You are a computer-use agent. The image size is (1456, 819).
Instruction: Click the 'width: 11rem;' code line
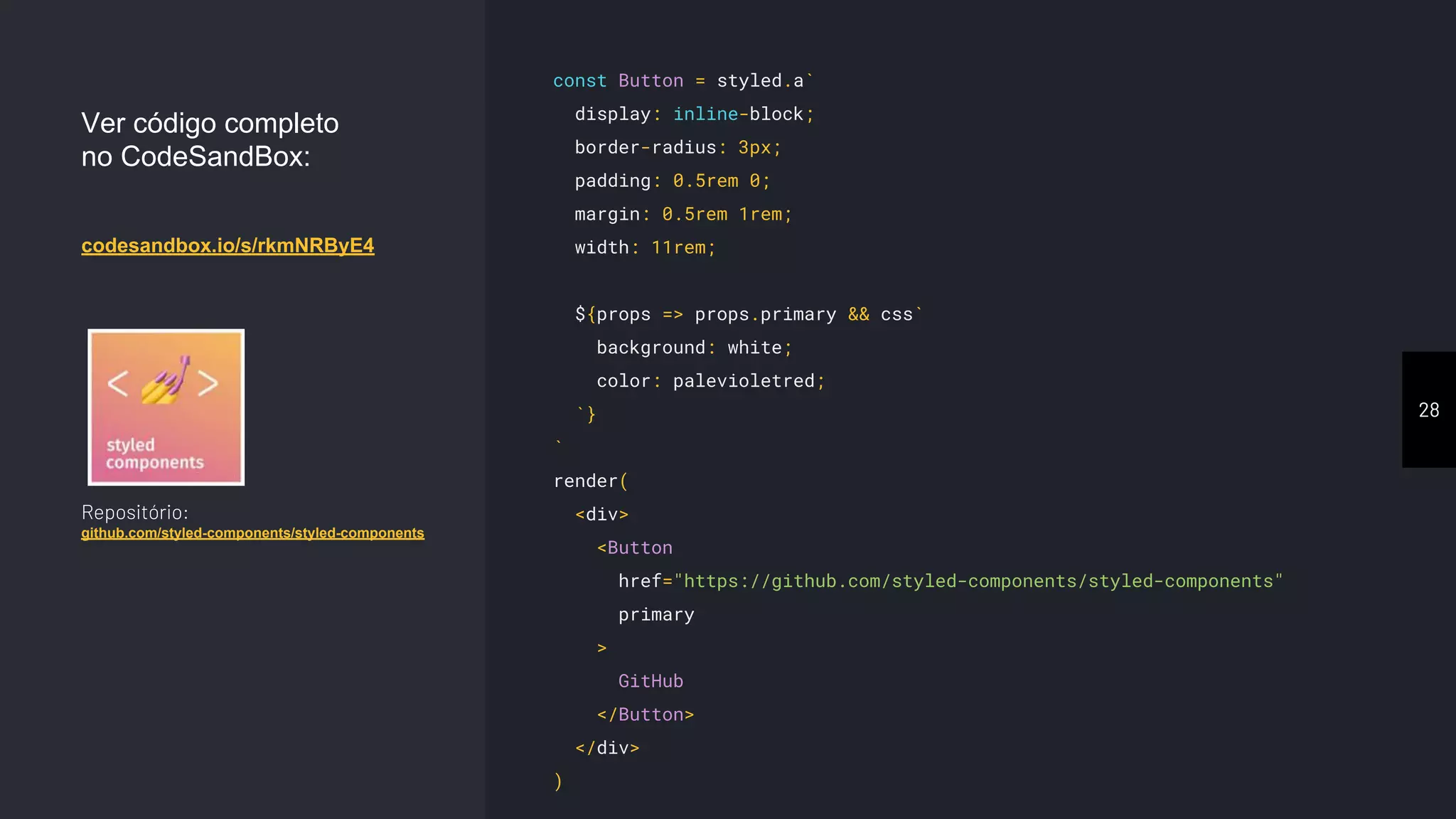(x=645, y=248)
